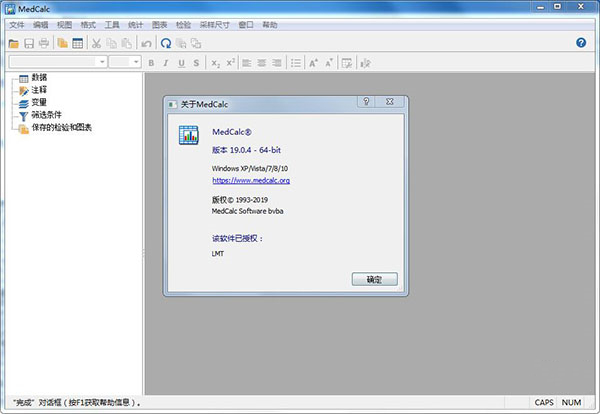Open the 统计 menu
This screenshot has height=414, width=600.
coord(135,25)
